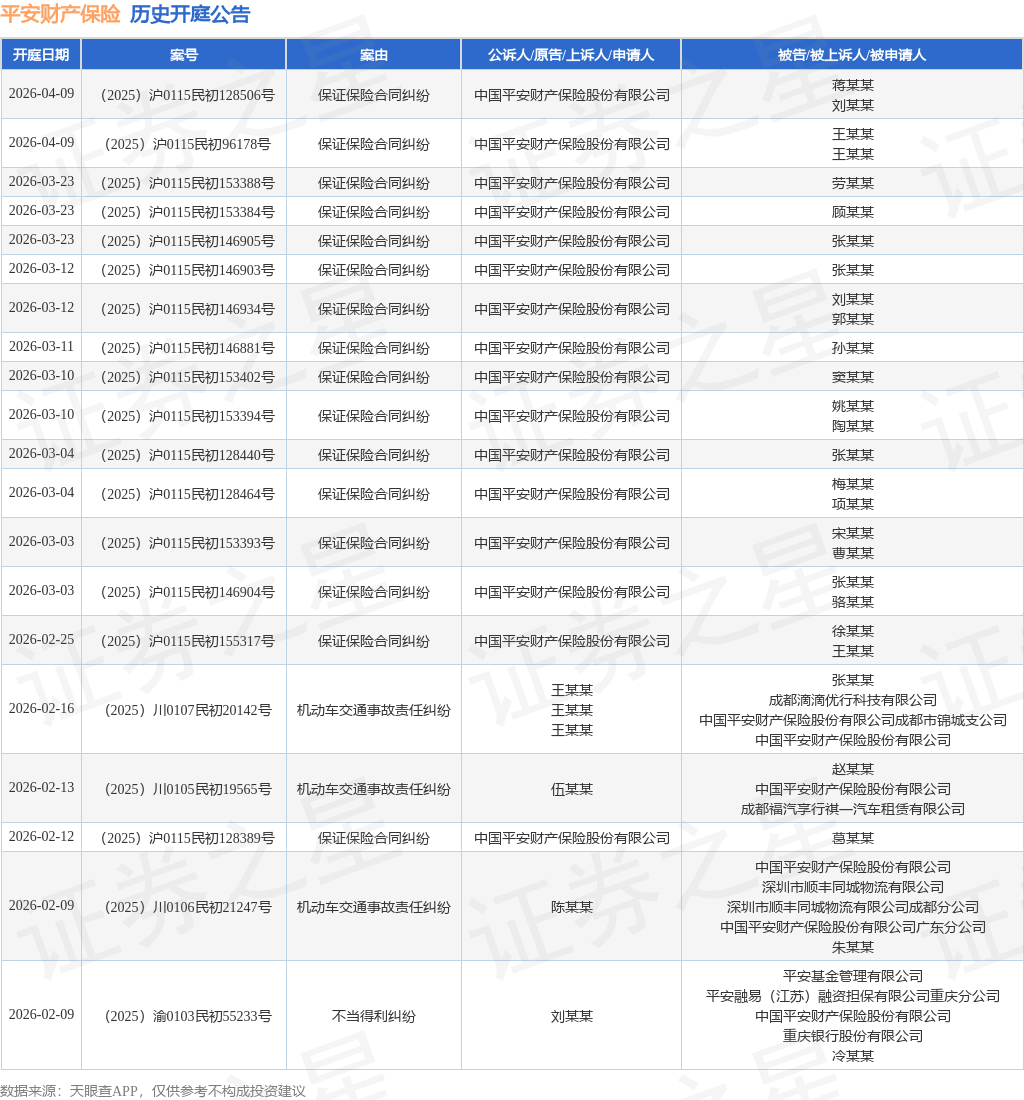This screenshot has width=1024, height=1100.
Task: Select case number 沪0115民初128464号
Action: click(187, 494)
